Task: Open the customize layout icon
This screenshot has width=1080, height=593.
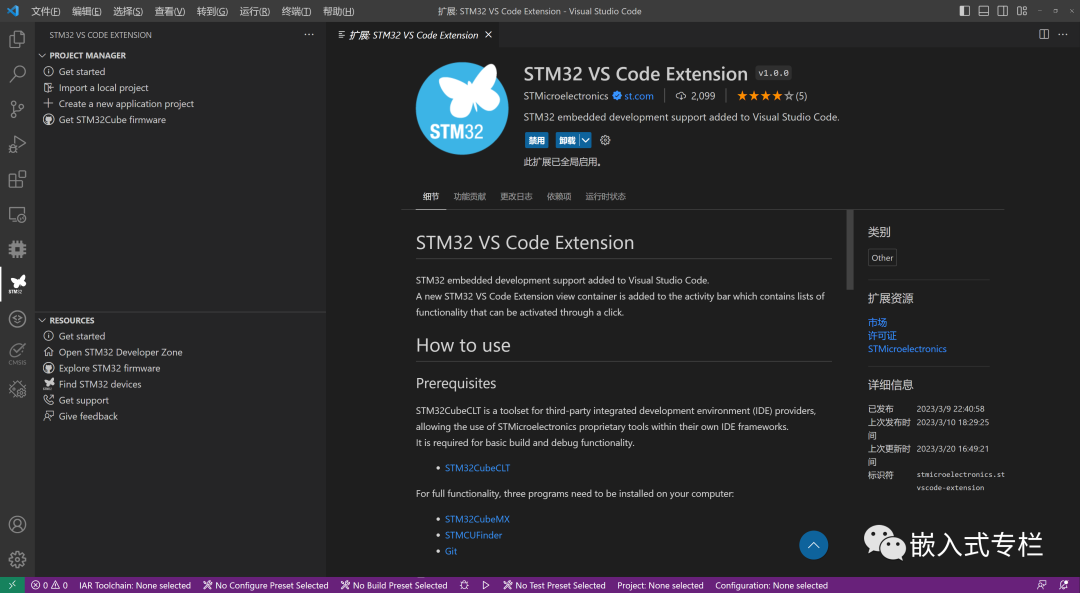Action: (1022, 11)
